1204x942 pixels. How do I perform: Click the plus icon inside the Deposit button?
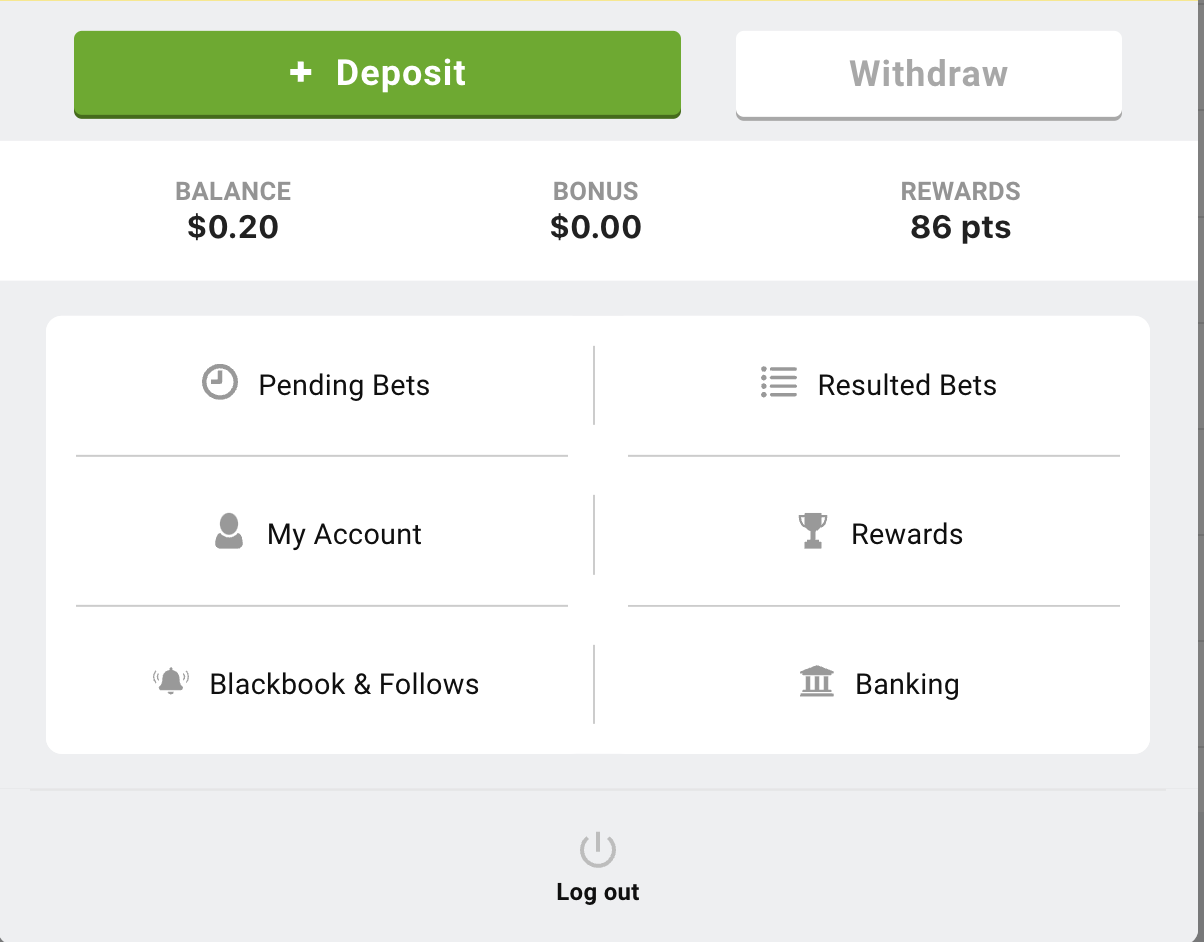tap(300, 72)
